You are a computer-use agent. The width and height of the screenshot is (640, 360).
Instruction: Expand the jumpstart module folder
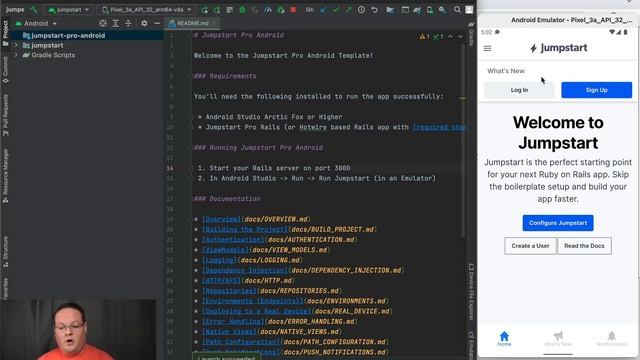[16, 45]
